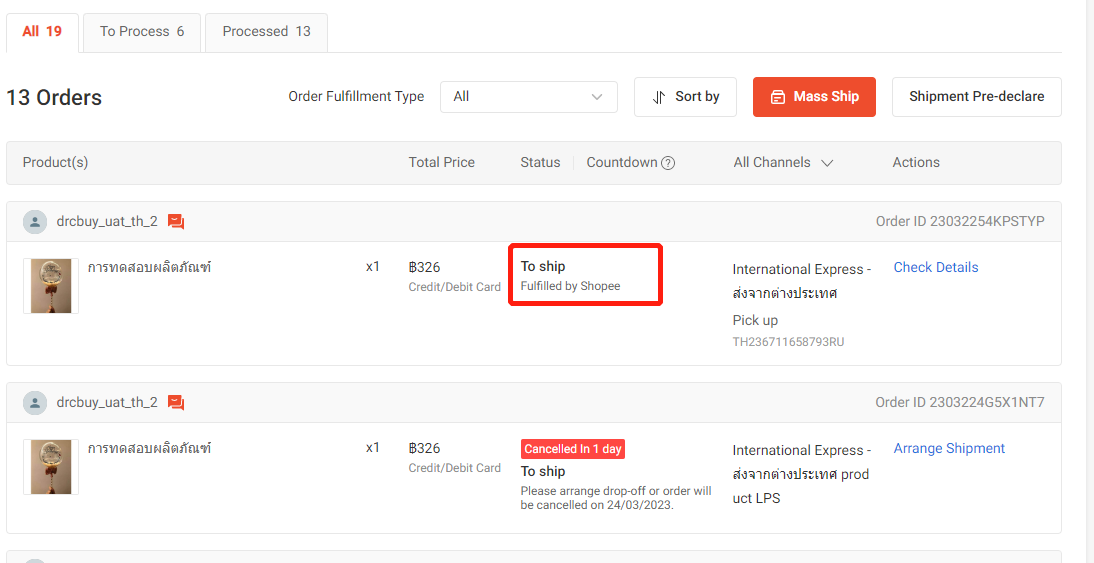Image resolution: width=1094 pixels, height=563 pixels.
Task: Switch to the All 19 tab
Action: click(42, 32)
